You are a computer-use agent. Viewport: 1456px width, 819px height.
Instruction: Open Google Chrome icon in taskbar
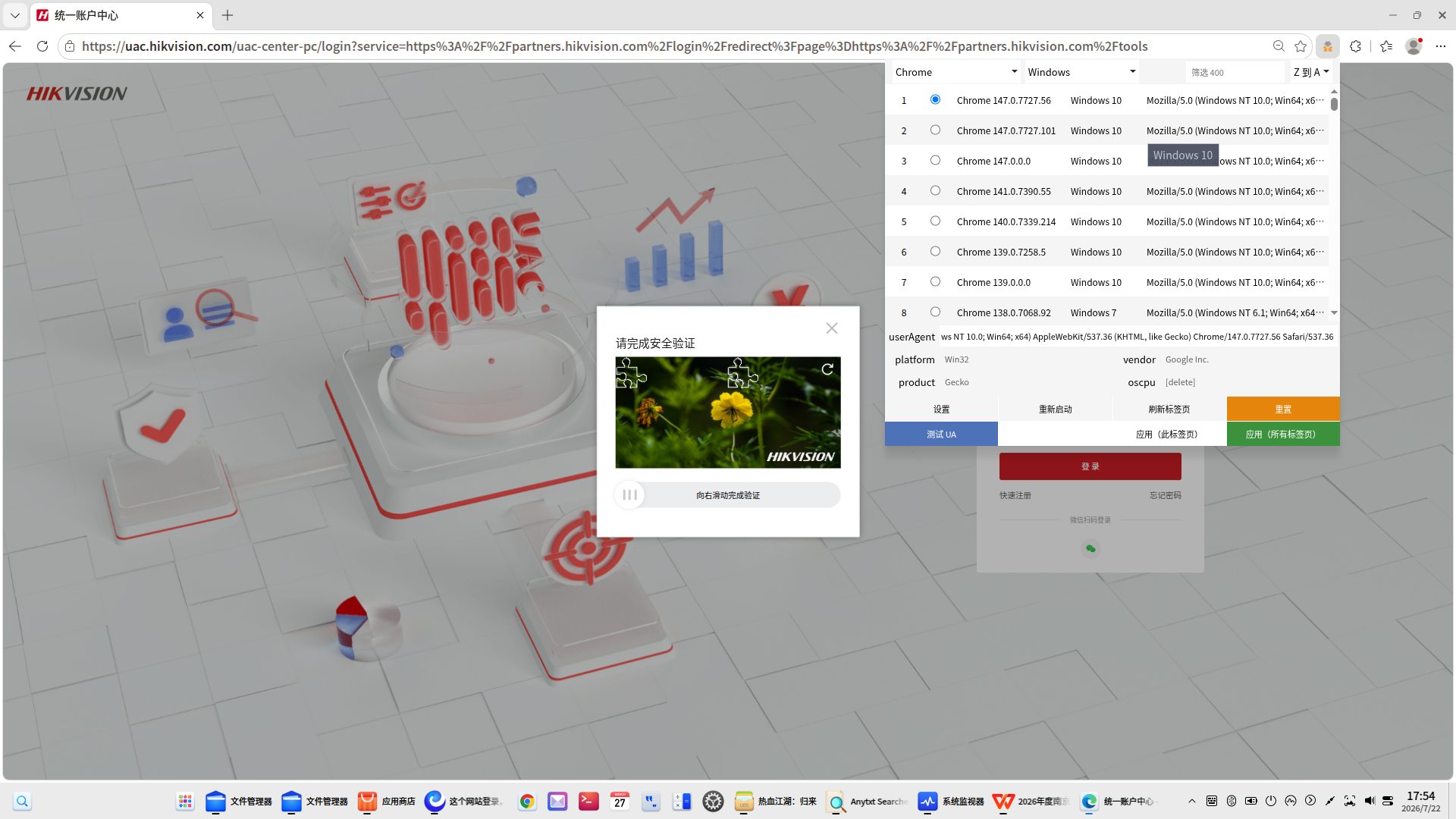[527, 801]
